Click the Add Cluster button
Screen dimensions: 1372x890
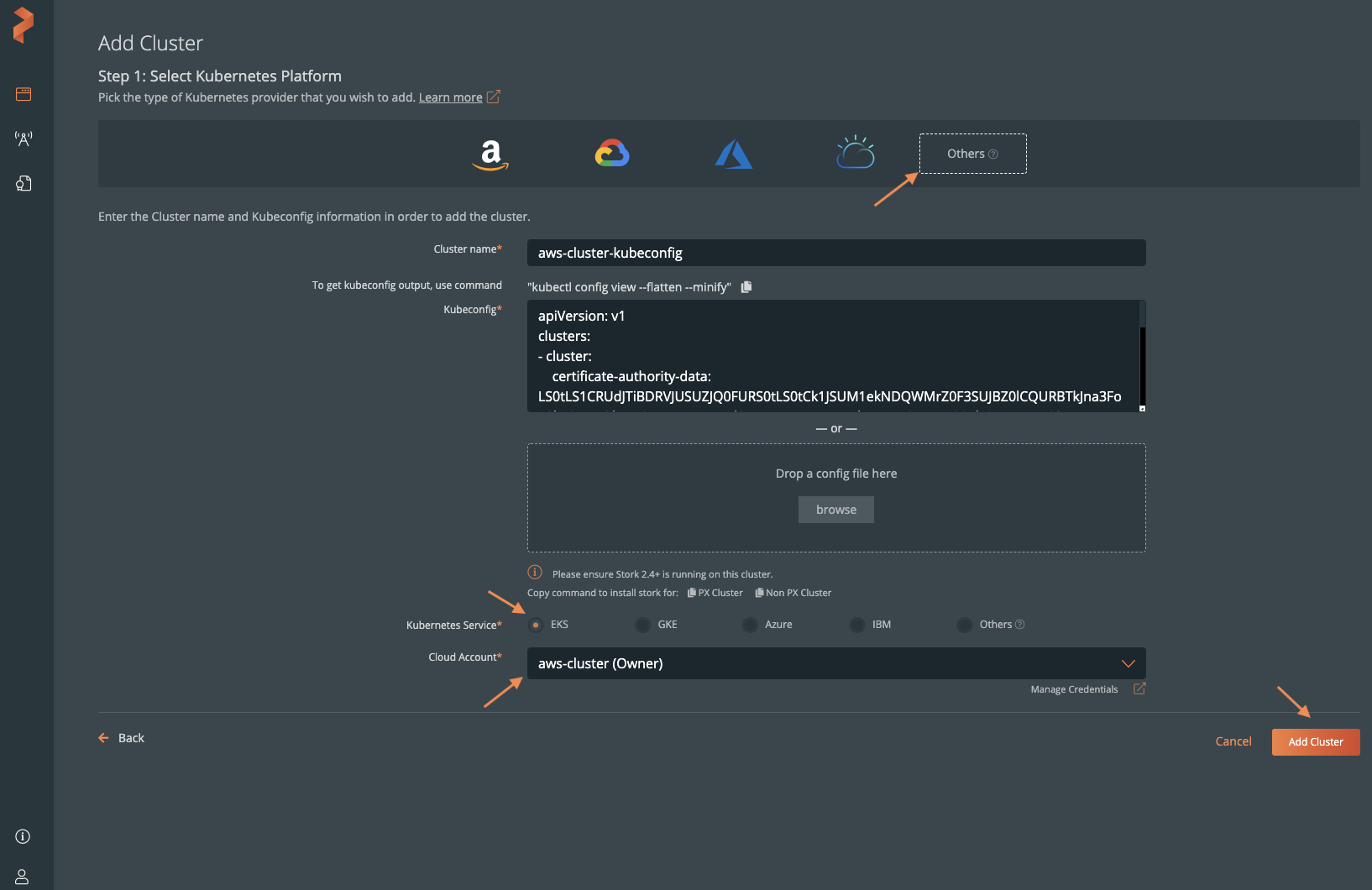pyautogui.click(x=1315, y=742)
